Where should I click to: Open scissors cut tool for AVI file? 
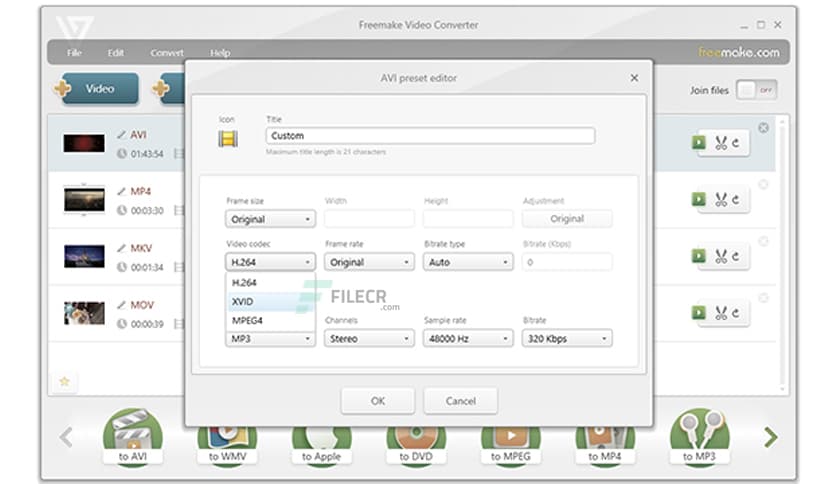coord(721,143)
